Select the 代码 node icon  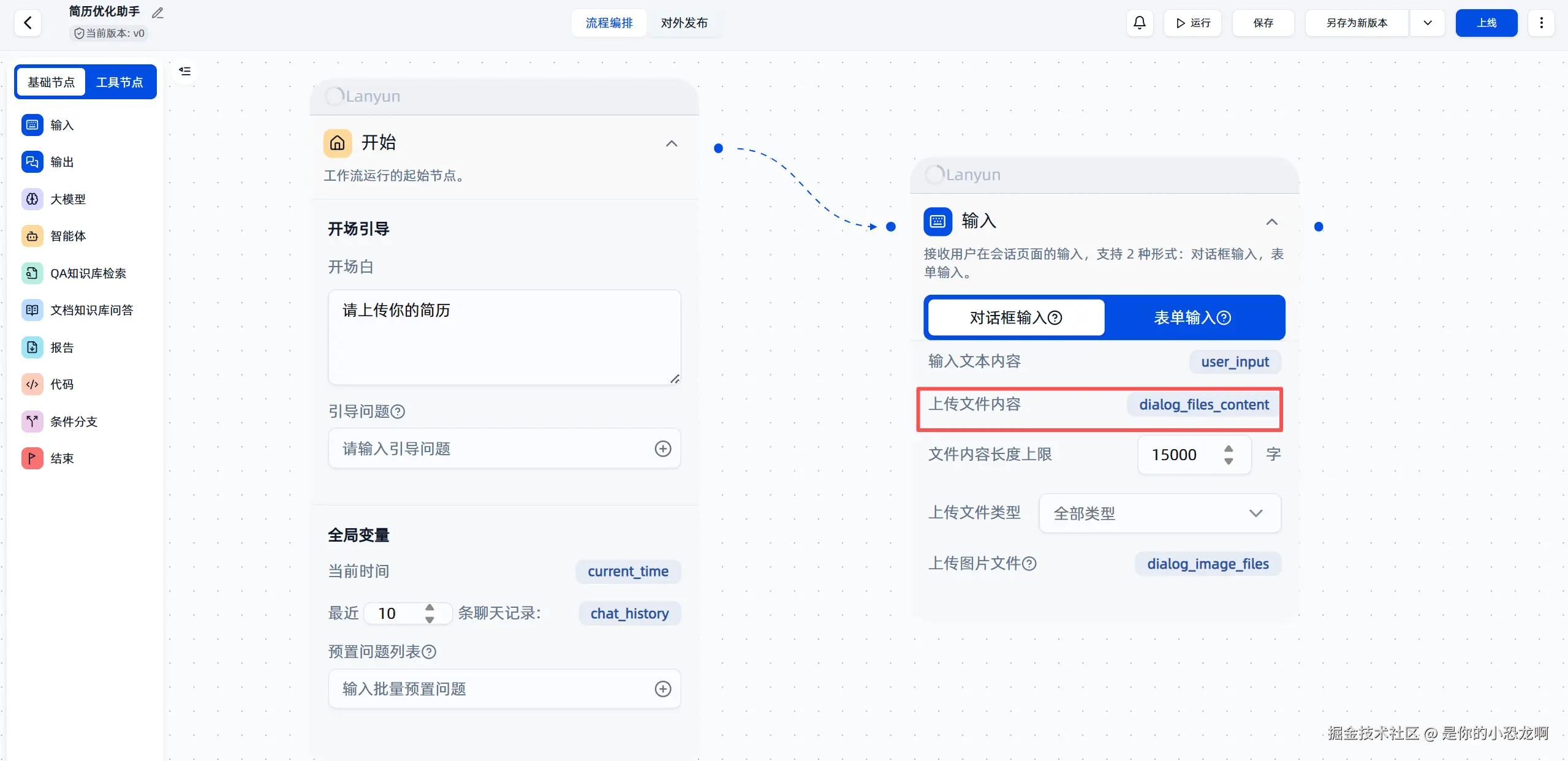(32, 384)
